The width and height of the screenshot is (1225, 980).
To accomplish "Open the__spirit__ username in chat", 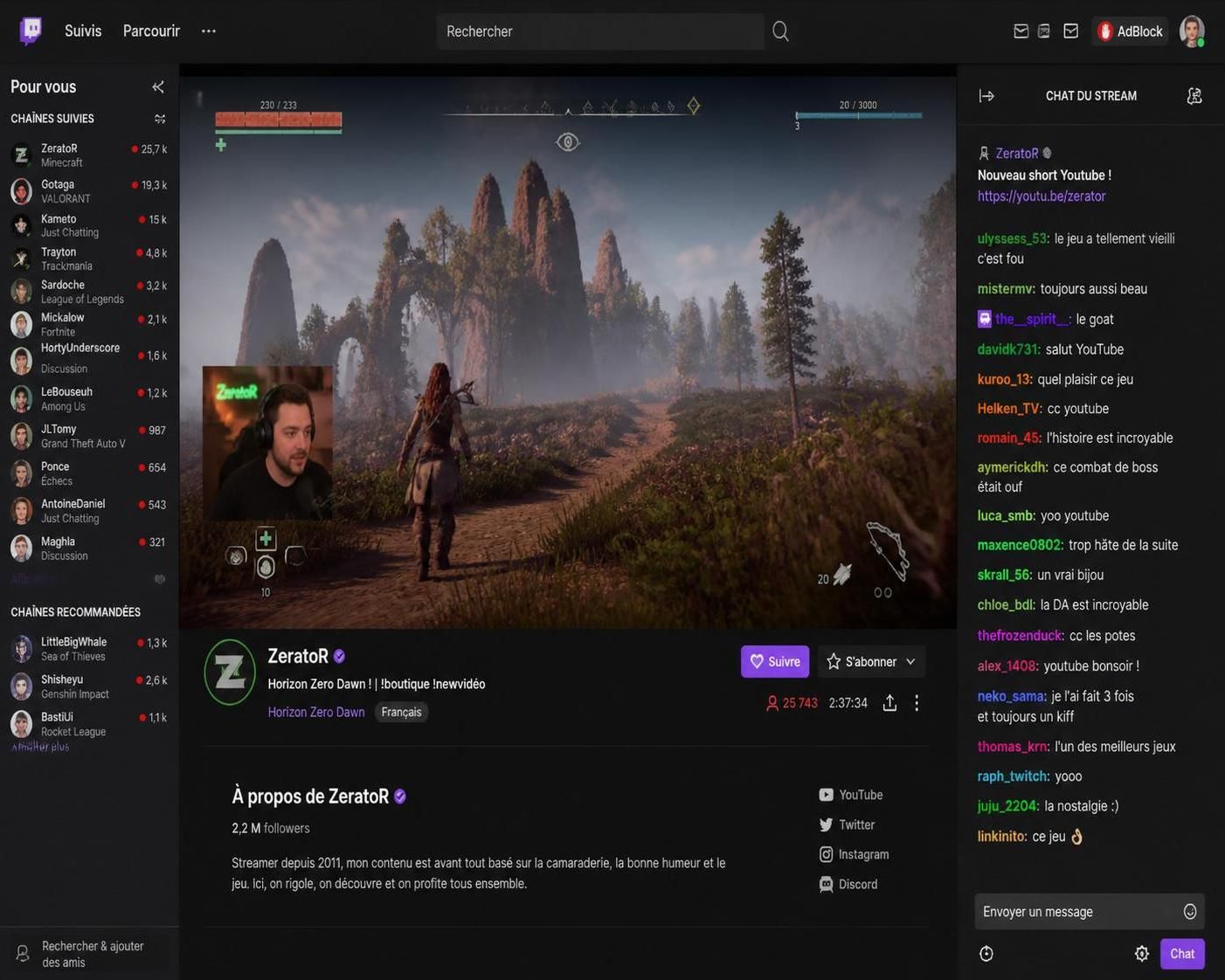I will click(x=1032, y=319).
